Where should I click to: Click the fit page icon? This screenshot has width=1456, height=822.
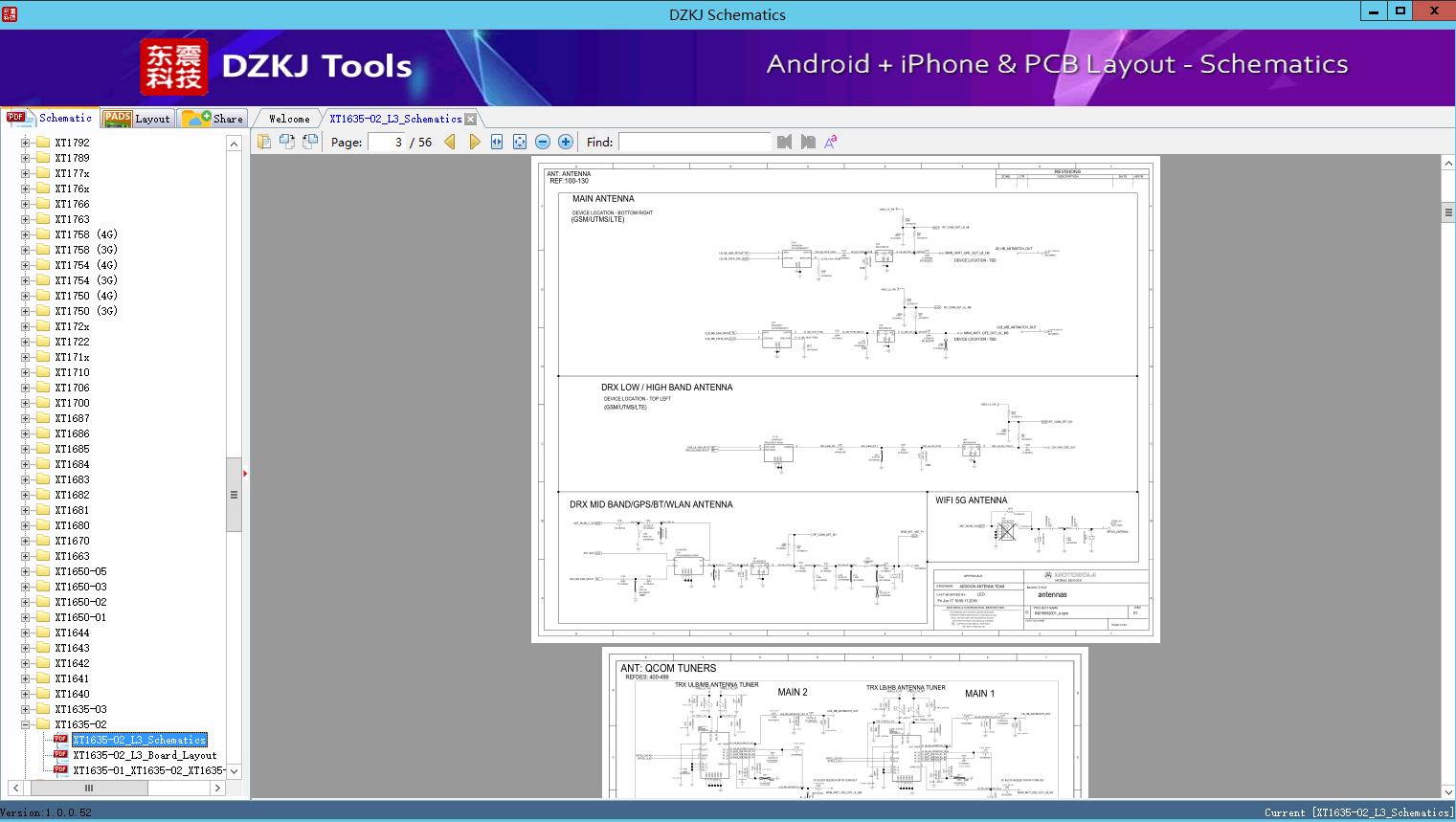tap(520, 142)
